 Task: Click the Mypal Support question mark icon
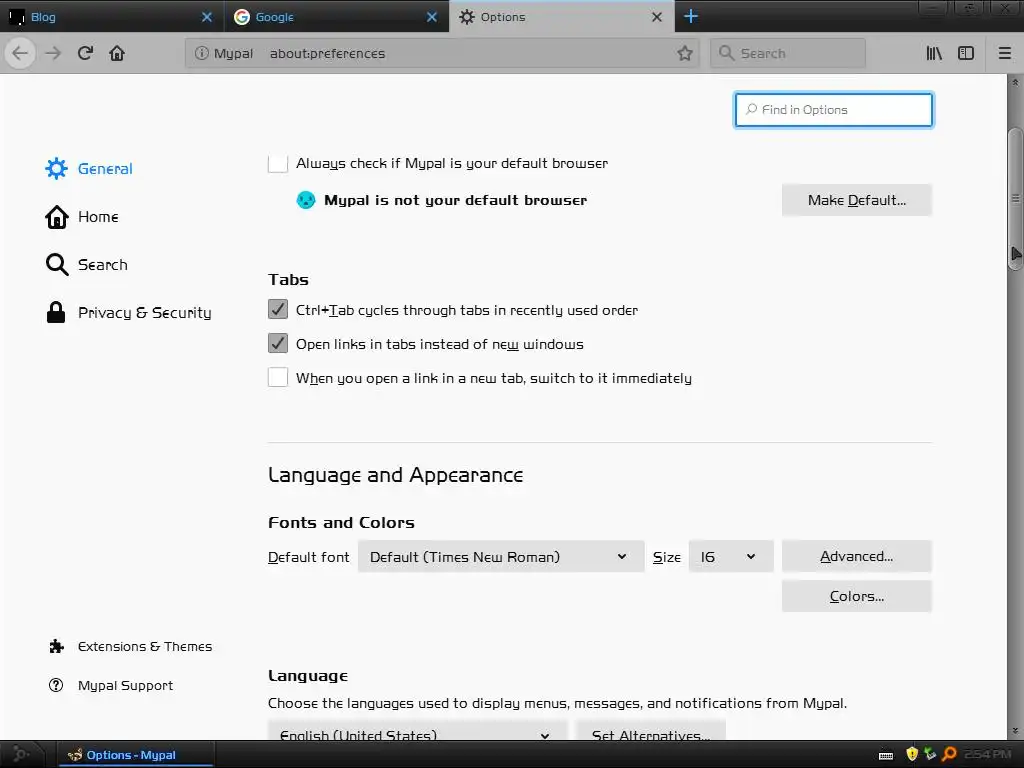point(56,685)
